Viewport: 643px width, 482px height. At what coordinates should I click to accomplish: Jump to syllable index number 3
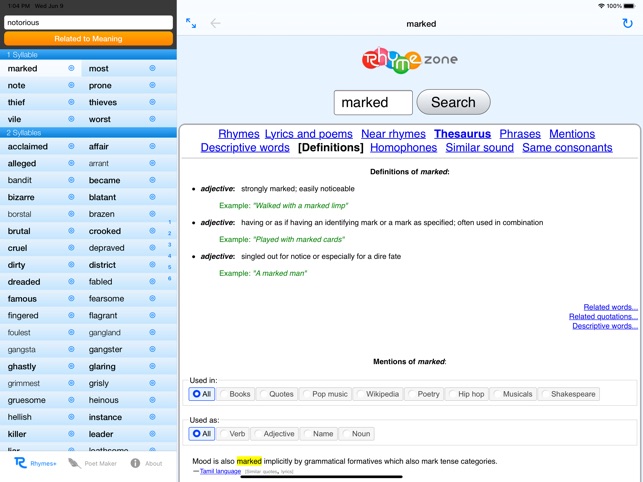(170, 245)
